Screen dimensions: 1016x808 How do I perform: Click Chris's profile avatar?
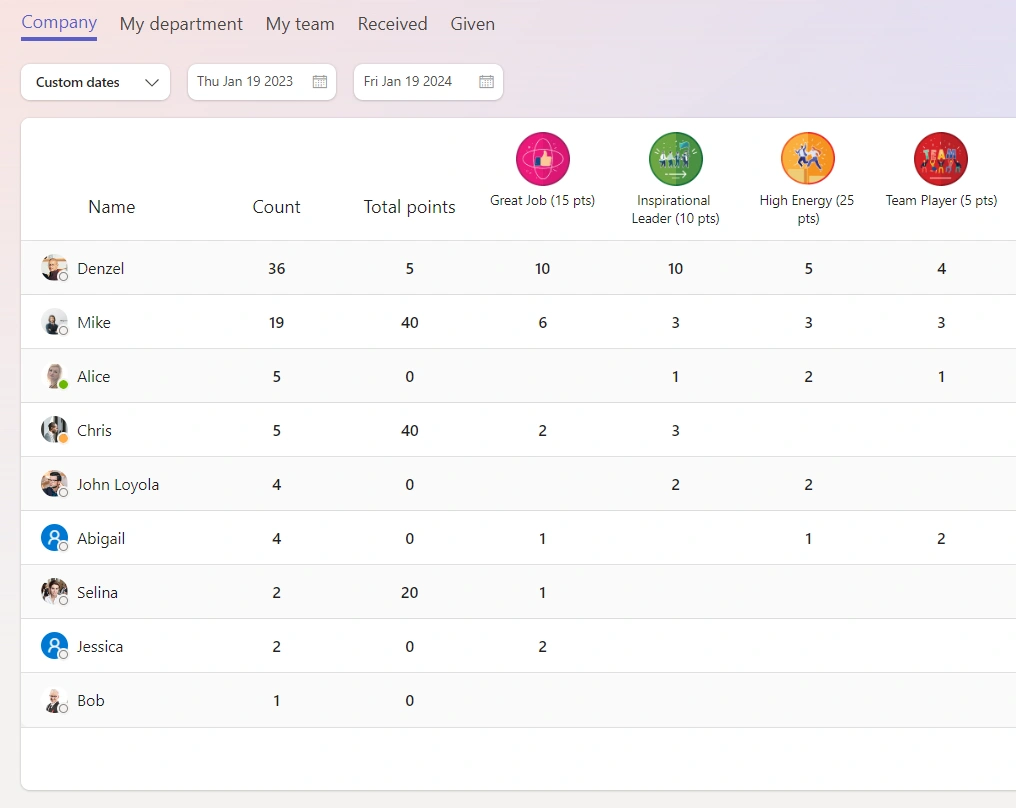[x=54, y=430]
